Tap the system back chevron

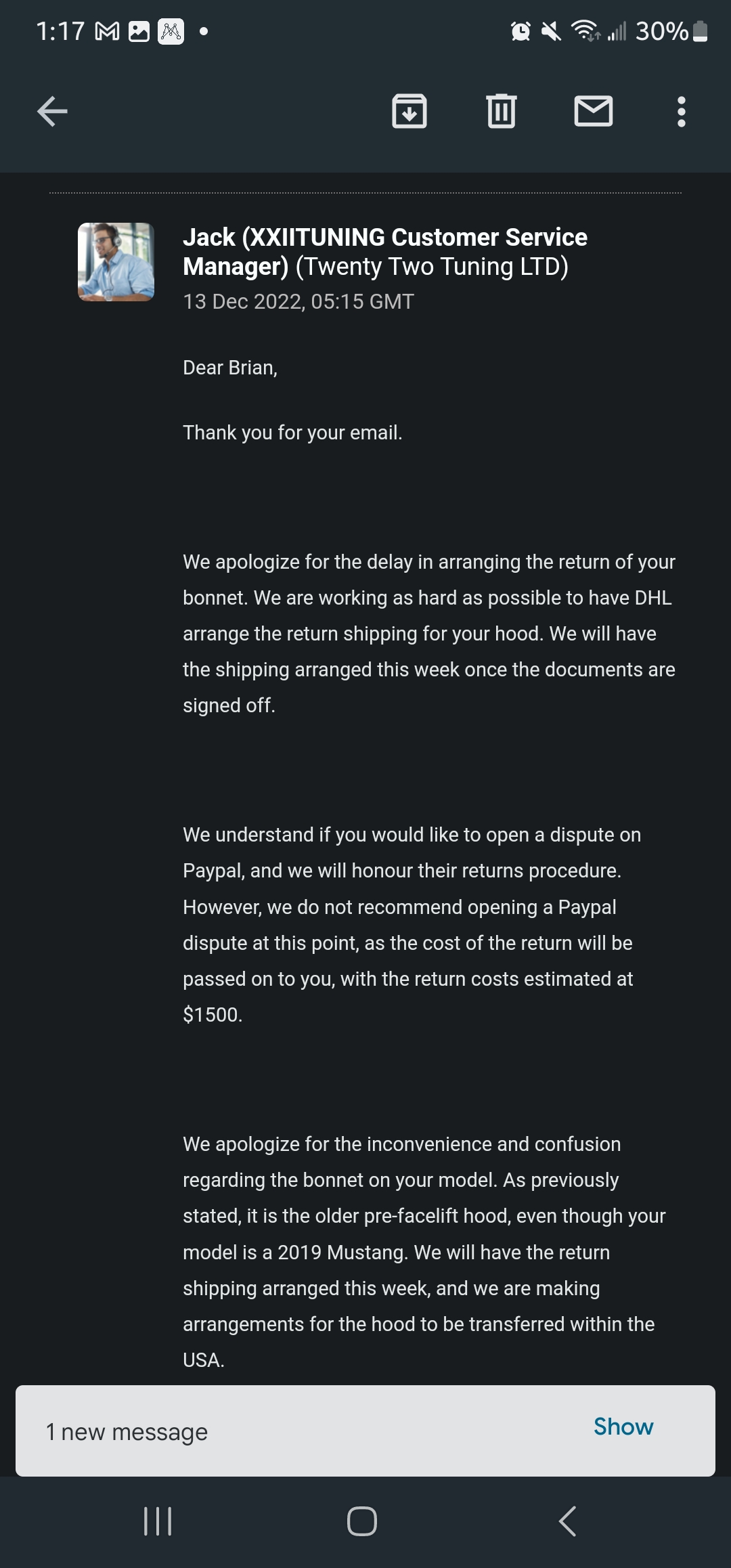(x=567, y=1521)
